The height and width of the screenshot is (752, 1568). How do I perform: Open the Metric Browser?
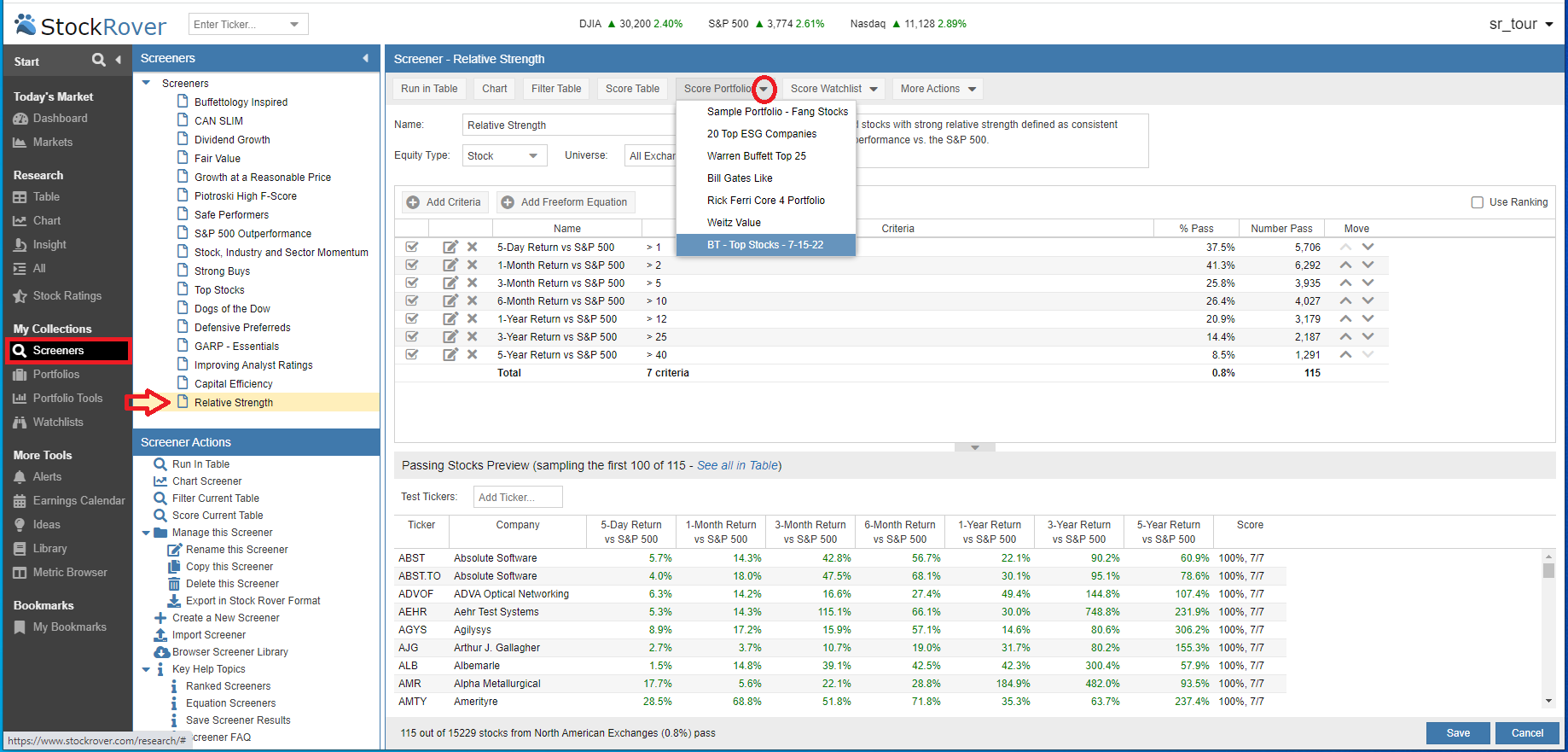[60, 573]
